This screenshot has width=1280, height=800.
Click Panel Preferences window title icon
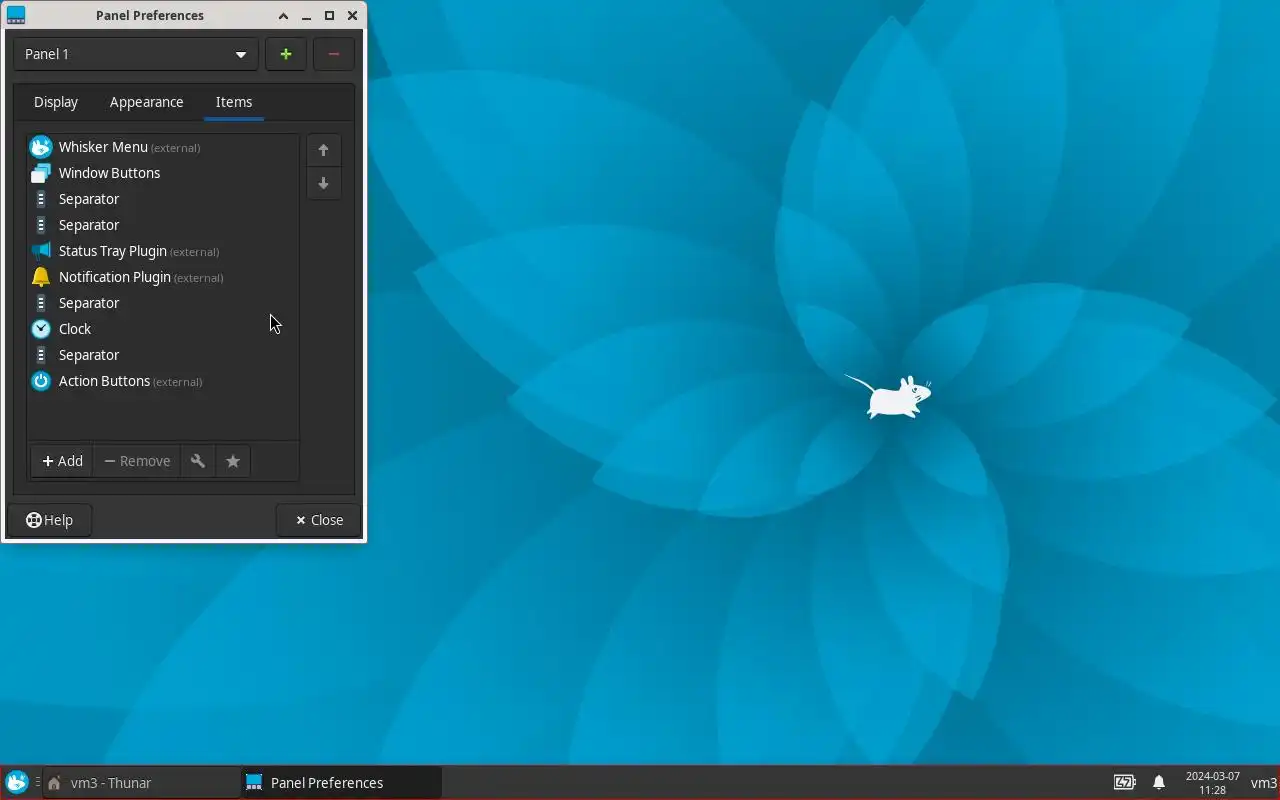point(15,15)
